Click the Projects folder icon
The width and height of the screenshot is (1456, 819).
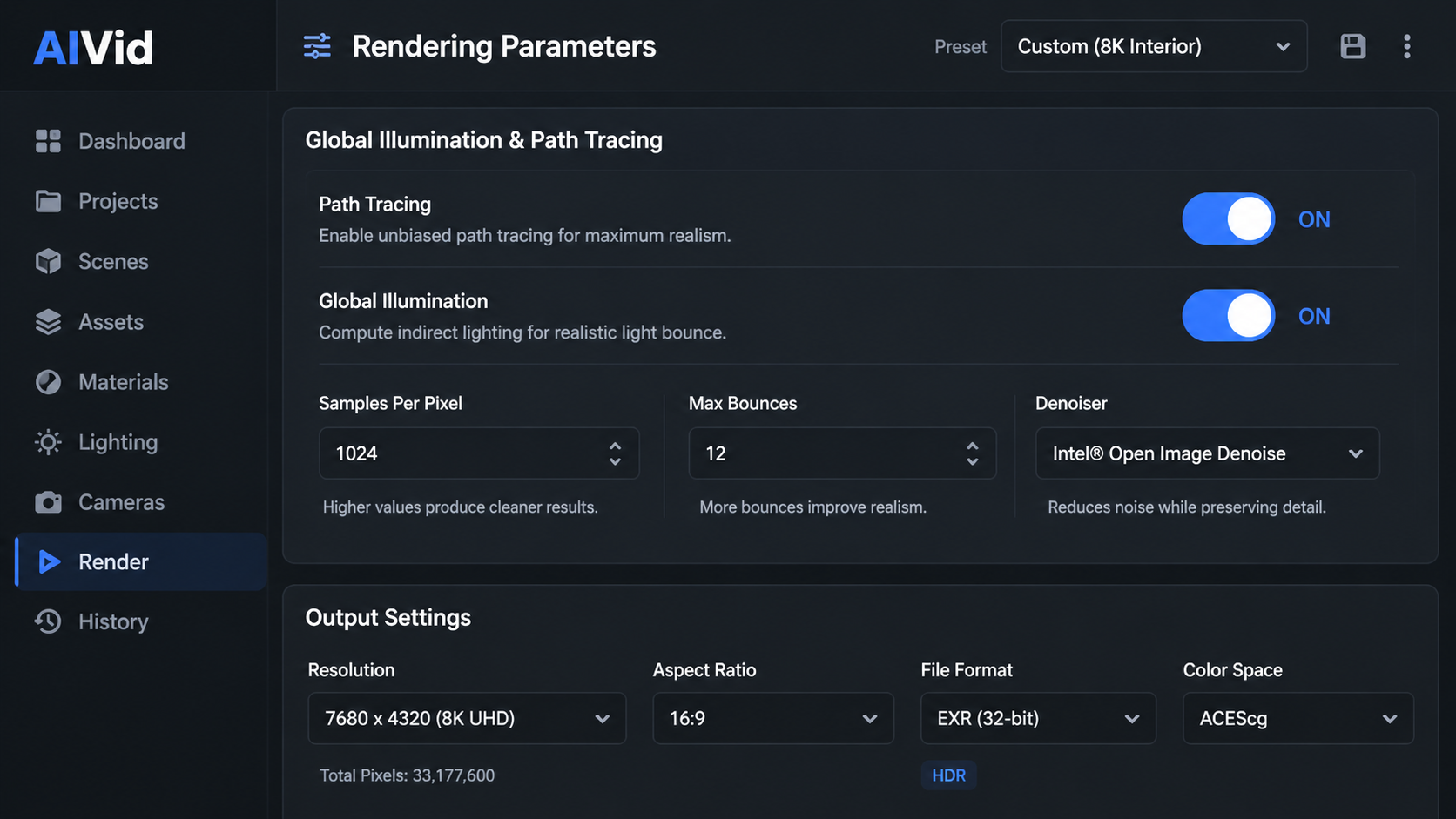(x=48, y=201)
